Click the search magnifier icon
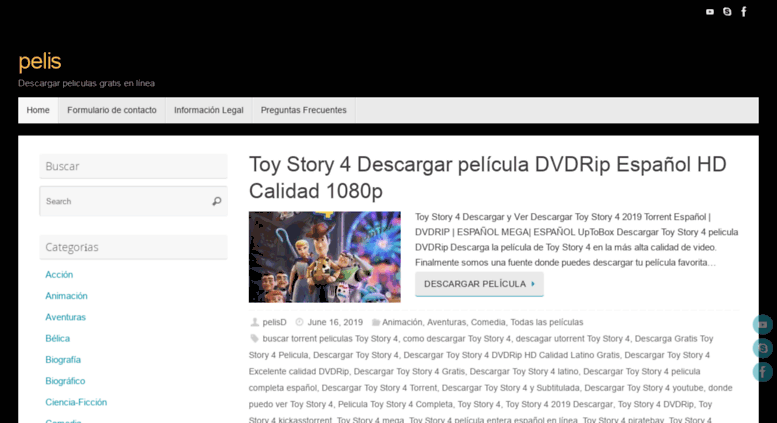This screenshot has height=423, width=777. click(x=217, y=201)
